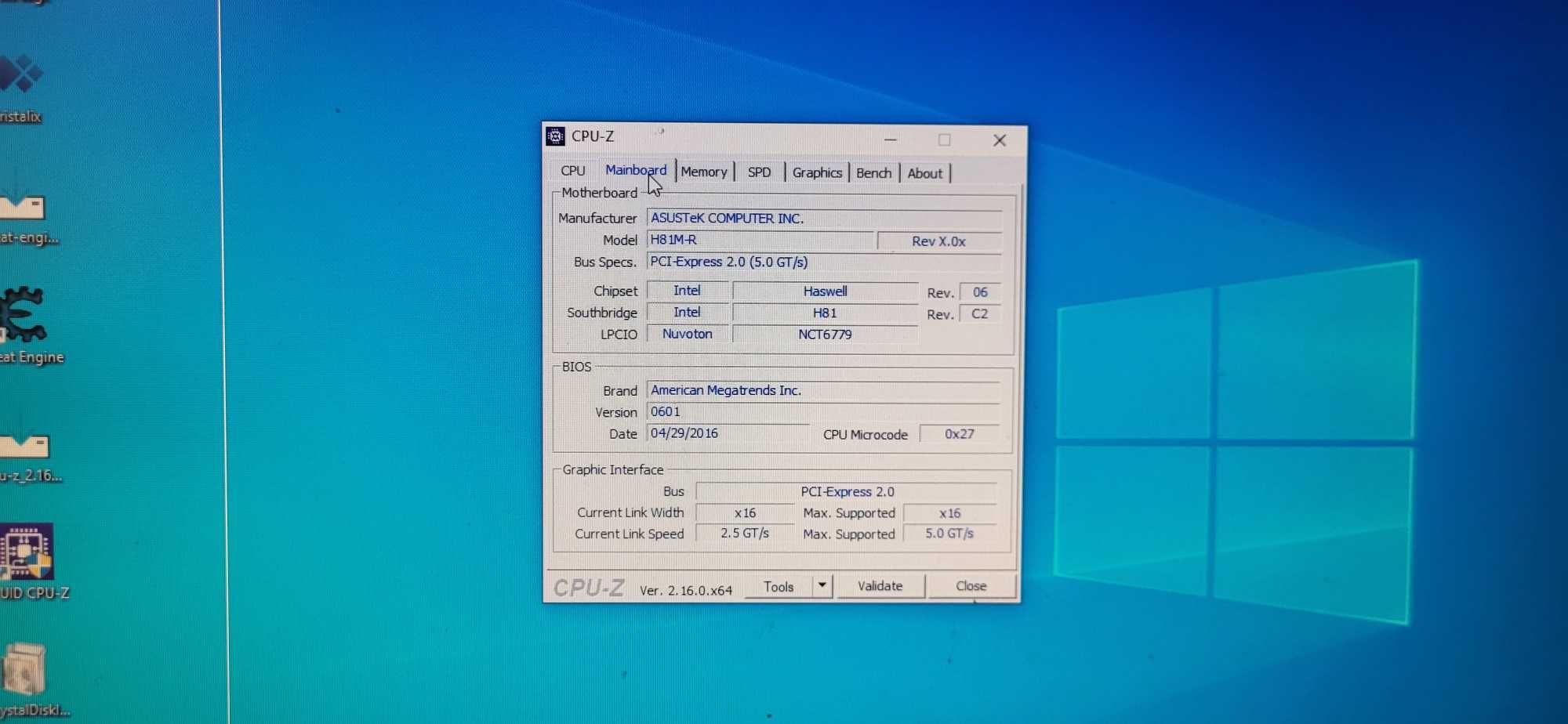
Task: Select the Mainboard tab
Action: (635, 170)
